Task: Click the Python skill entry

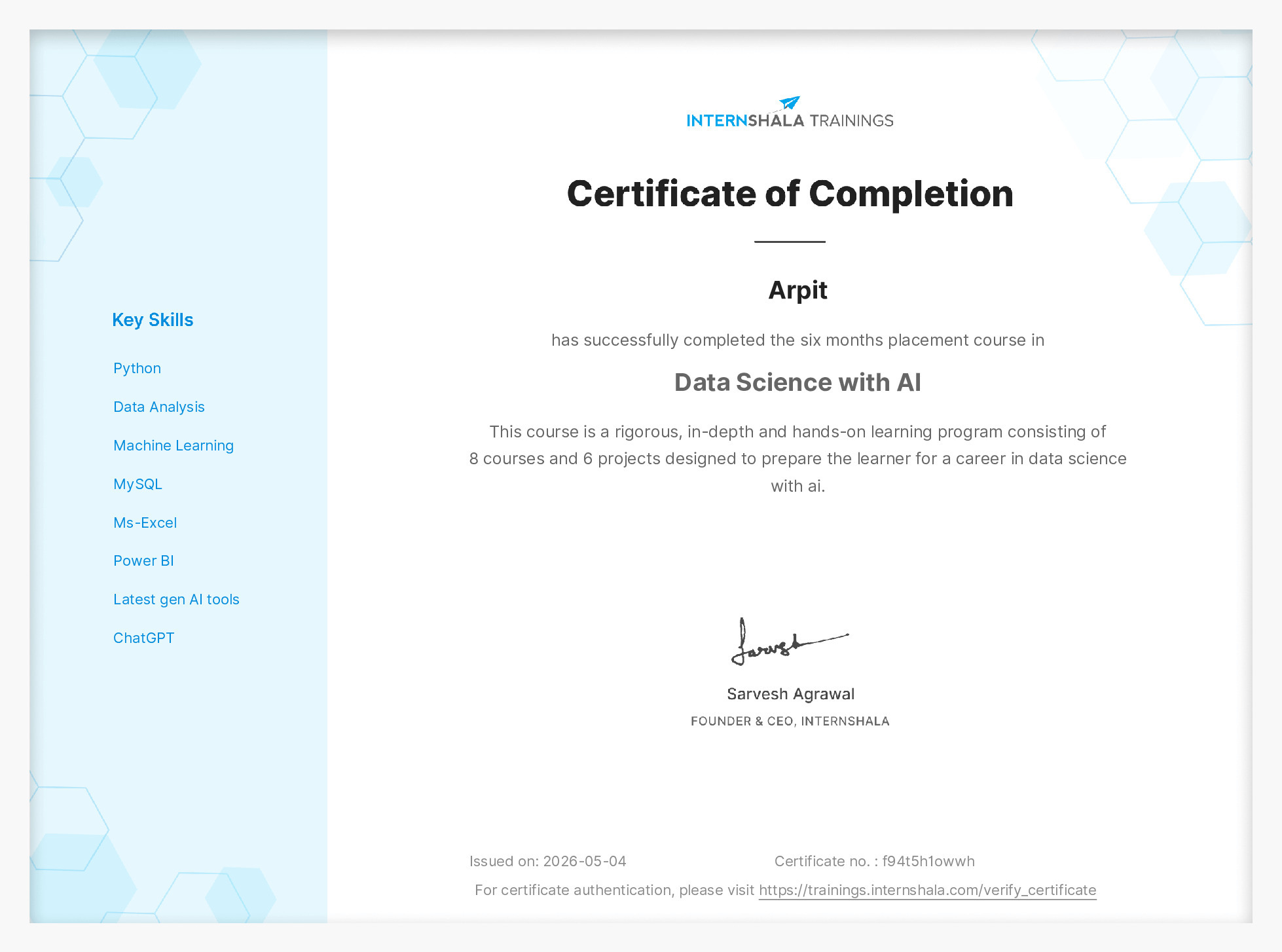Action: coord(137,368)
